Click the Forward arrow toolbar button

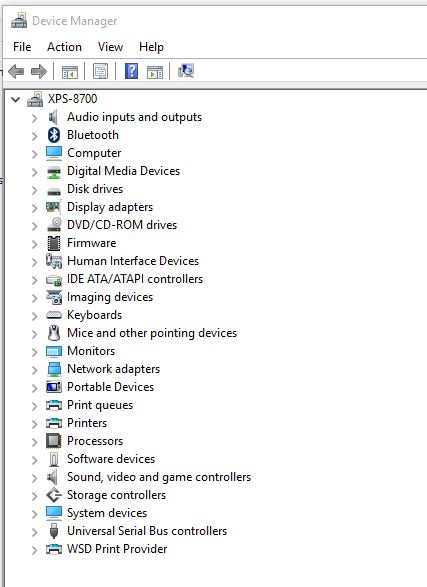coord(39,71)
